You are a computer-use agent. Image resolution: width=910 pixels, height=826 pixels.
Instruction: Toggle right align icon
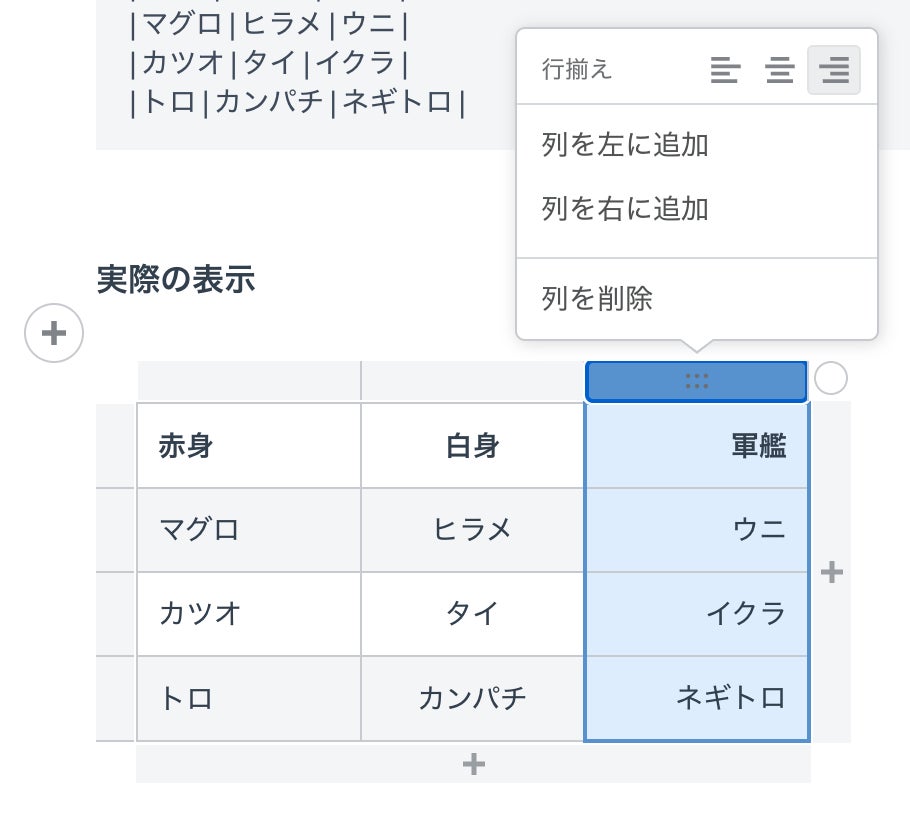point(833,70)
